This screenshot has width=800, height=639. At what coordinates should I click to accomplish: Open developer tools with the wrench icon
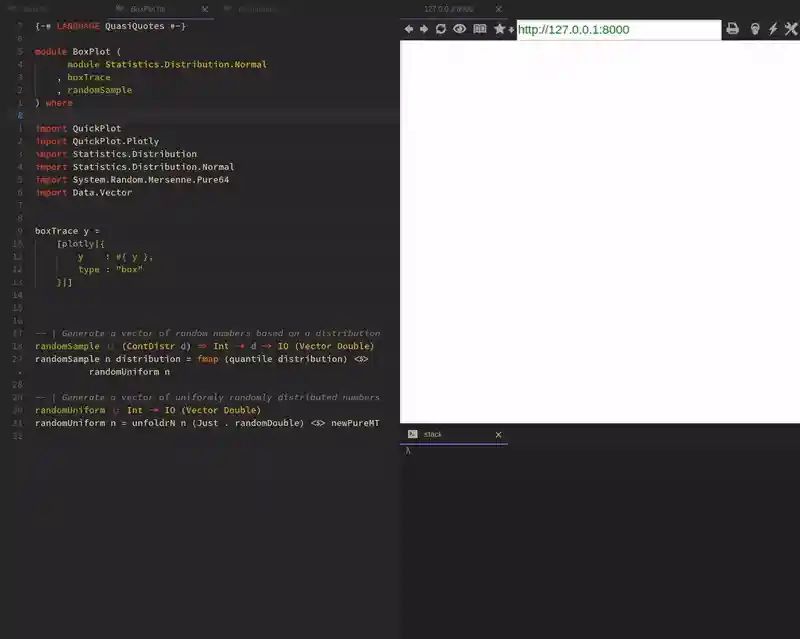pos(789,29)
